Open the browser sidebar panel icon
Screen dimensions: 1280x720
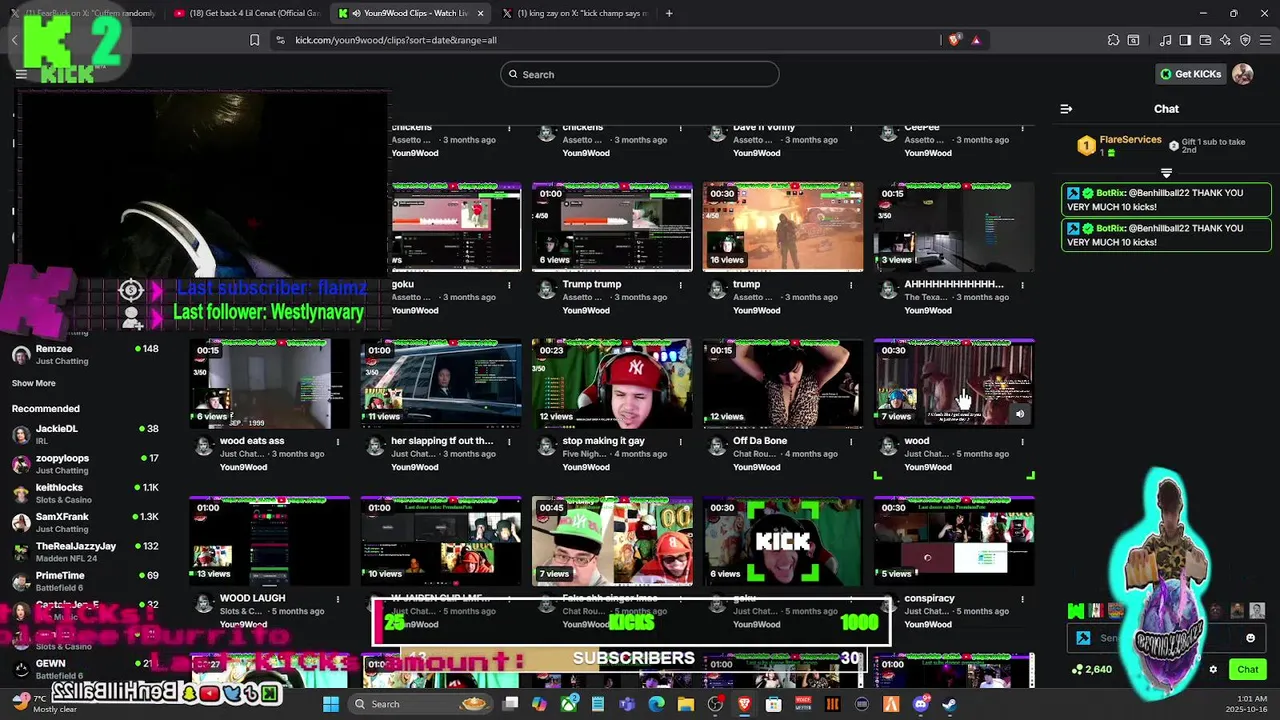point(1185,40)
